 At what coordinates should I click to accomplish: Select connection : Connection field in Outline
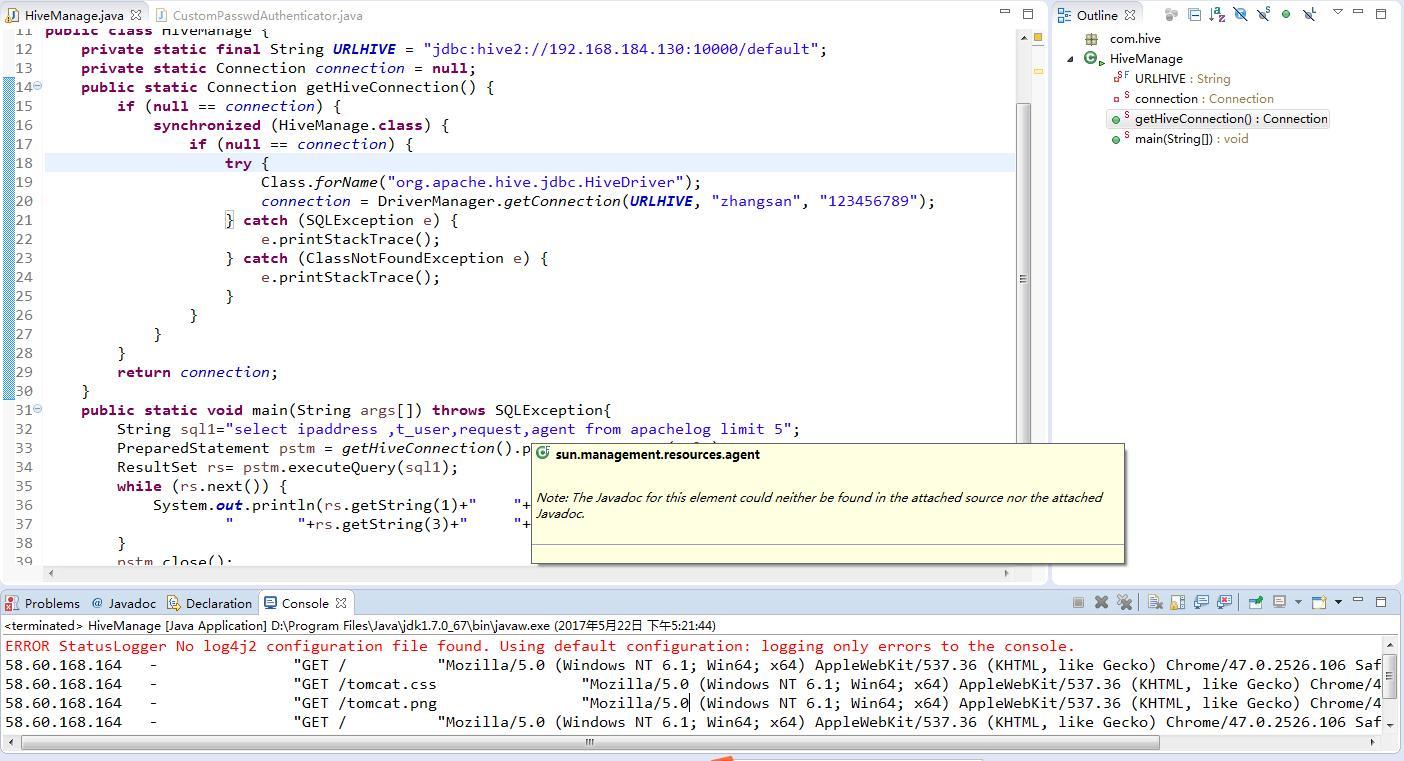pyautogui.click(x=1204, y=99)
